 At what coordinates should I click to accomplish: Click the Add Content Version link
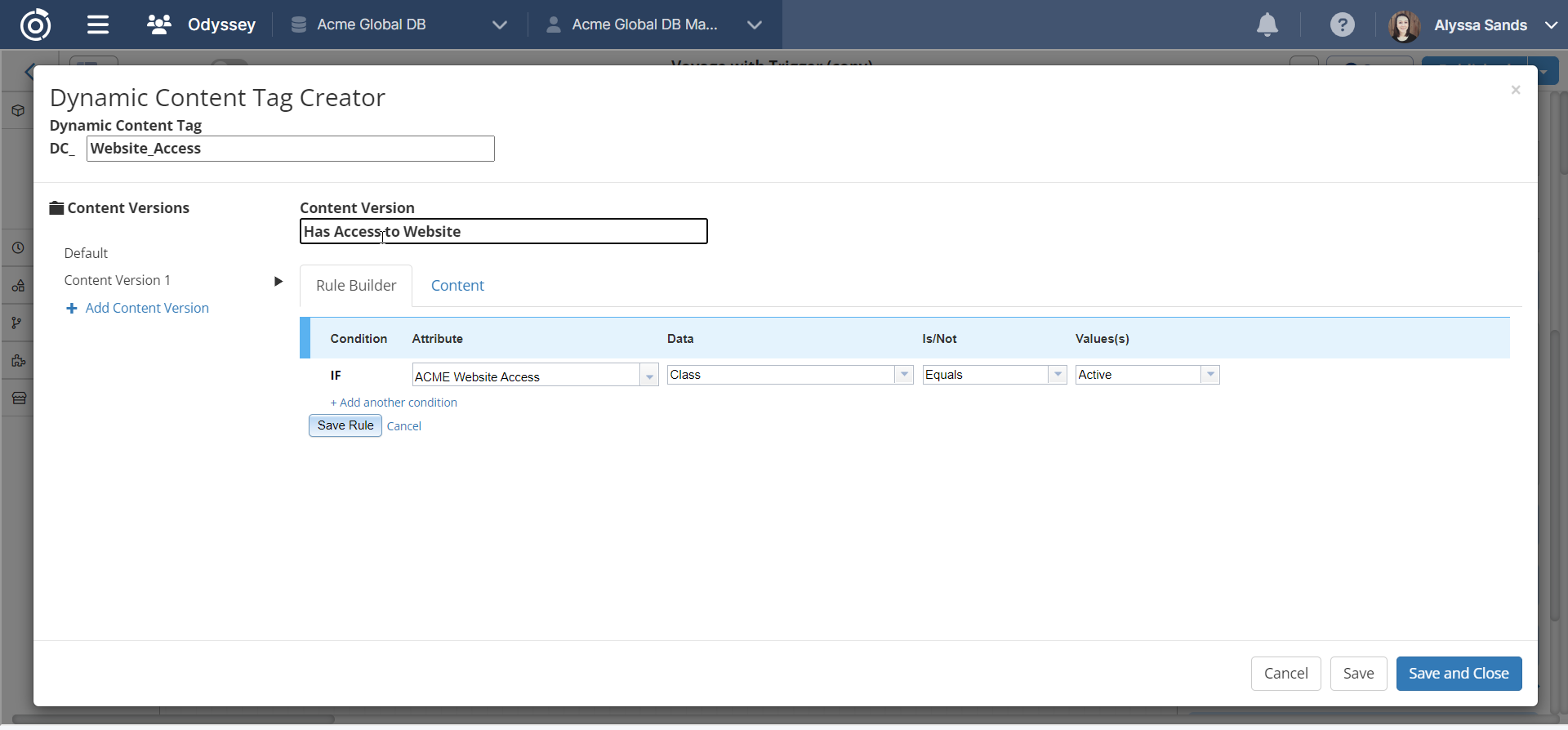pos(147,308)
